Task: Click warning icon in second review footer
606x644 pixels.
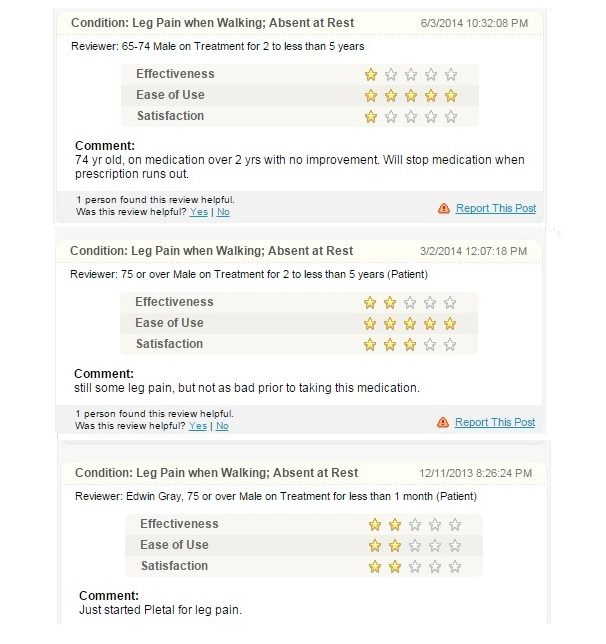Action: tap(443, 423)
